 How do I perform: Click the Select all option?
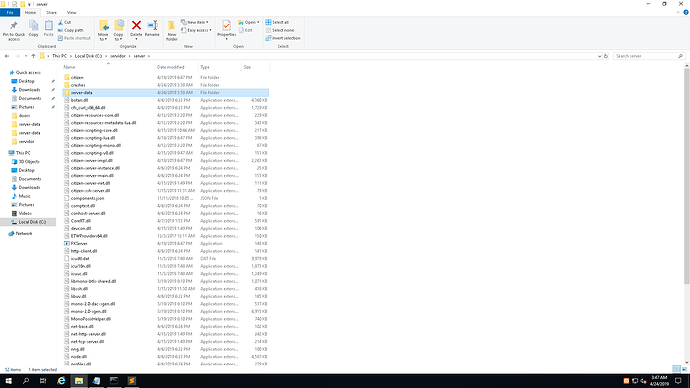(277, 22)
